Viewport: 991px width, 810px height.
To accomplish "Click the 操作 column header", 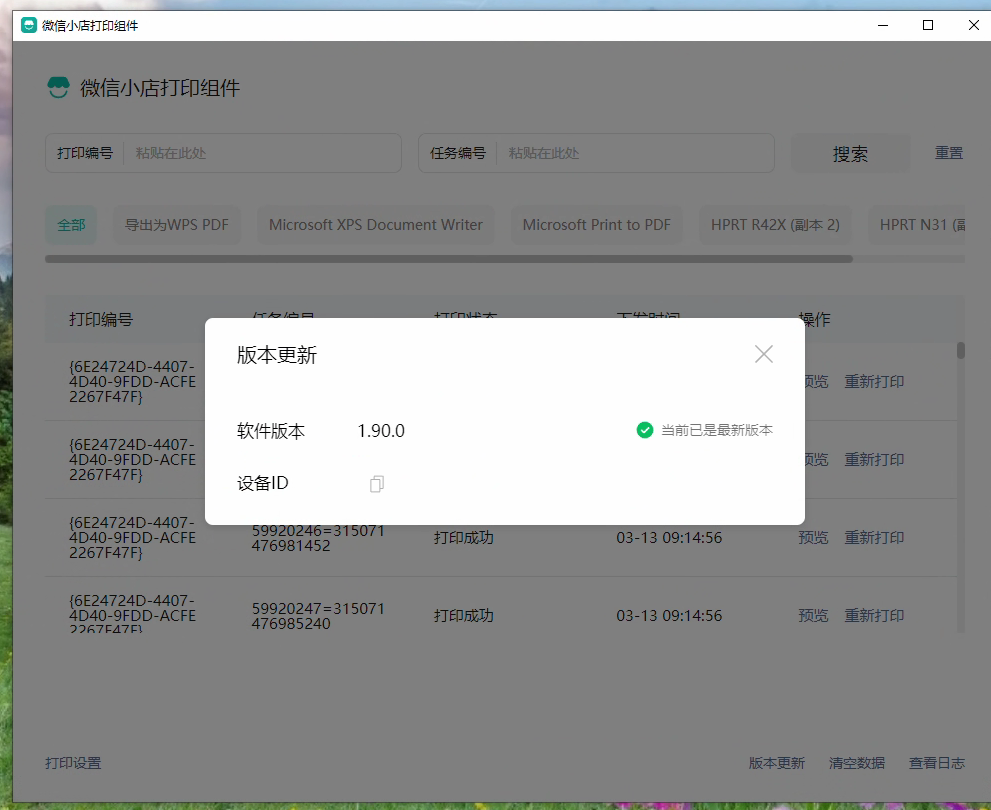I will (x=815, y=320).
